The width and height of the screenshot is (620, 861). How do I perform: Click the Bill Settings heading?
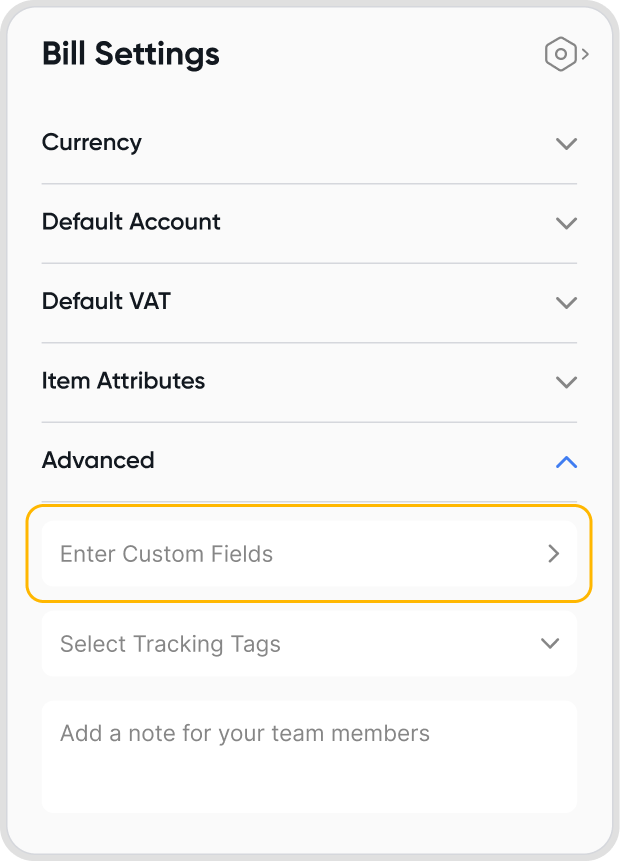pyautogui.click(x=131, y=54)
